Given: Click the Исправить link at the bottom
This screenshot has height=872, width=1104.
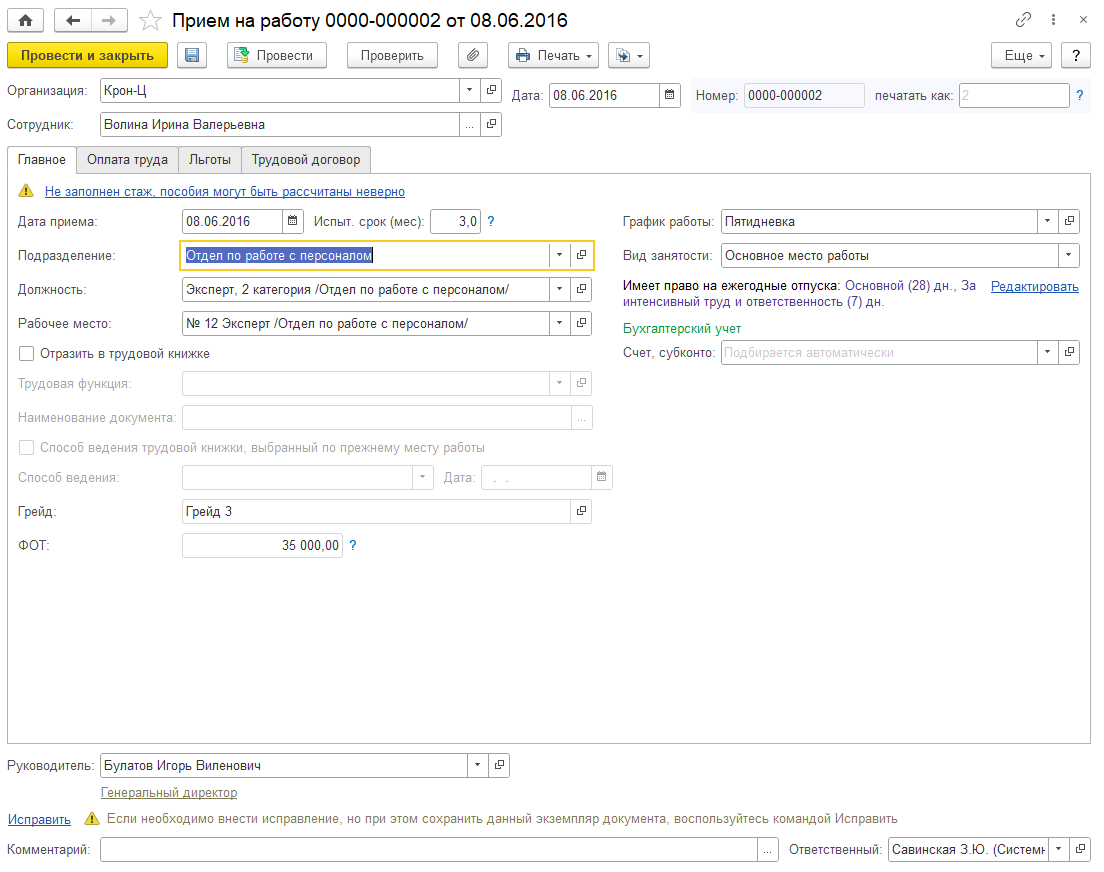Looking at the screenshot, I should tap(39, 819).
